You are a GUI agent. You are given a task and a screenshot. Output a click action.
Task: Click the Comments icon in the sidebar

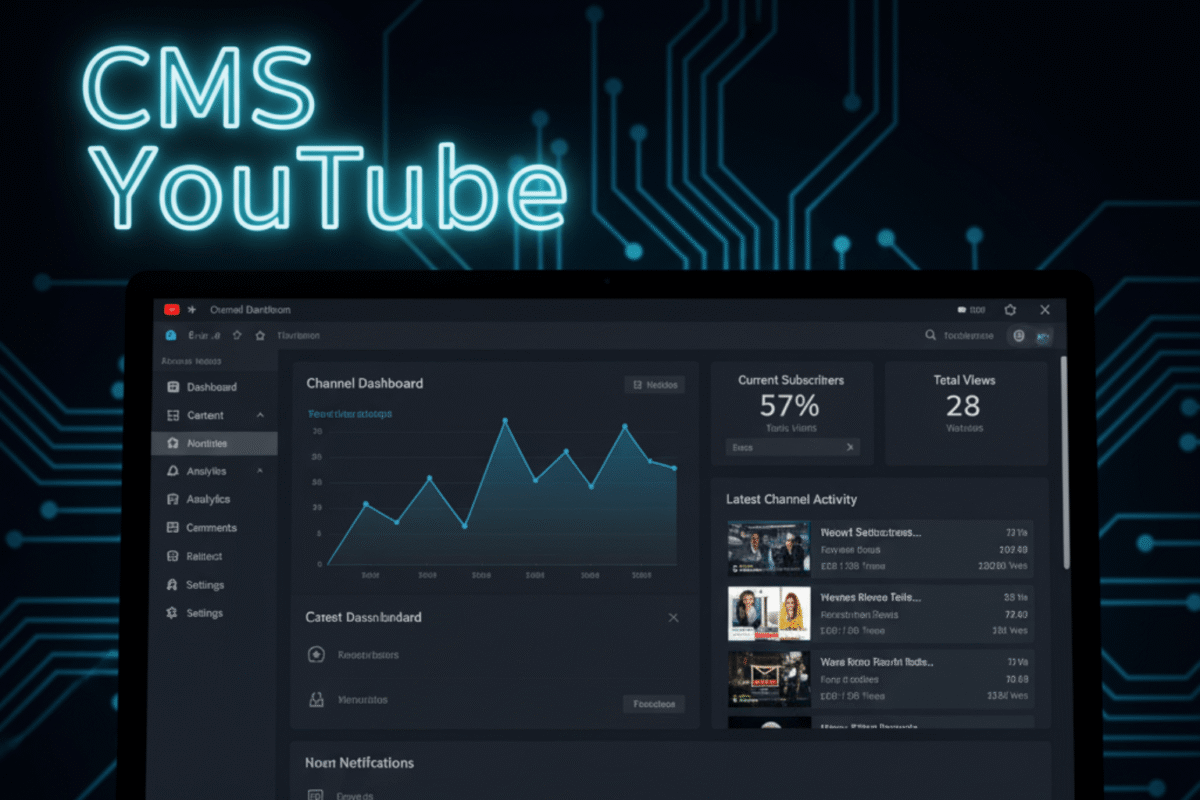(x=175, y=527)
